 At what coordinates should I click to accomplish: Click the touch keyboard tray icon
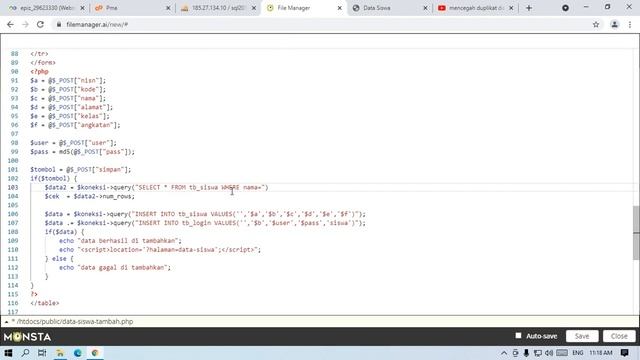tap(562, 353)
